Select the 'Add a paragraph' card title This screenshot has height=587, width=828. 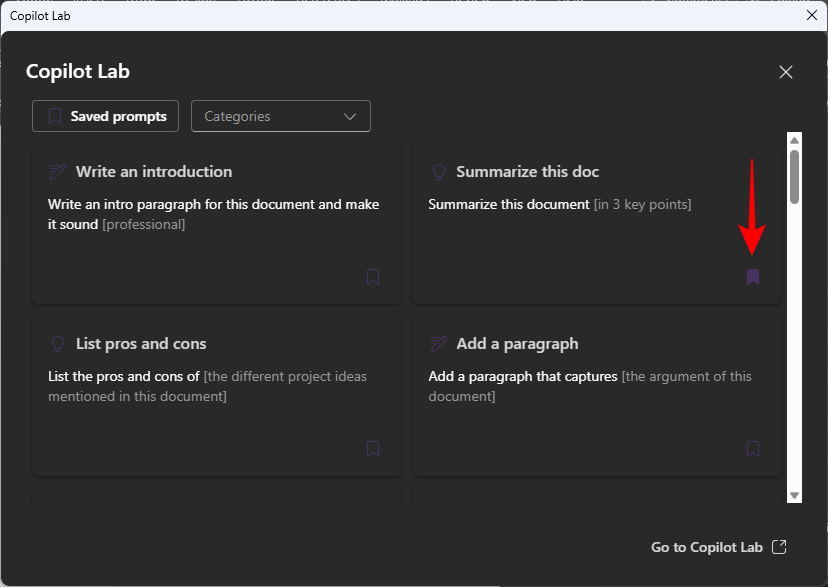[517, 344]
